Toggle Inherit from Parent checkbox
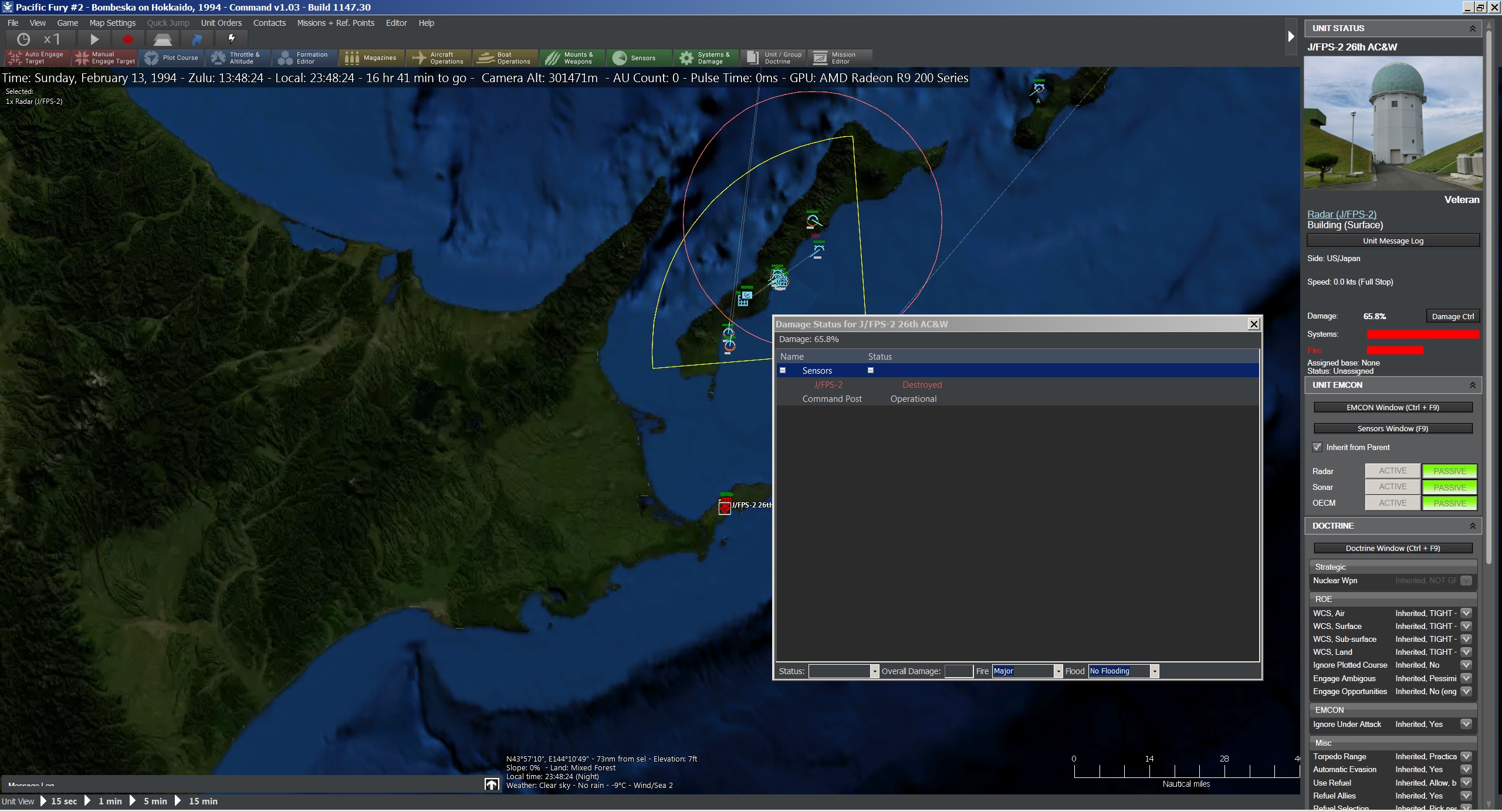The height and width of the screenshot is (812, 1502). click(x=1317, y=447)
